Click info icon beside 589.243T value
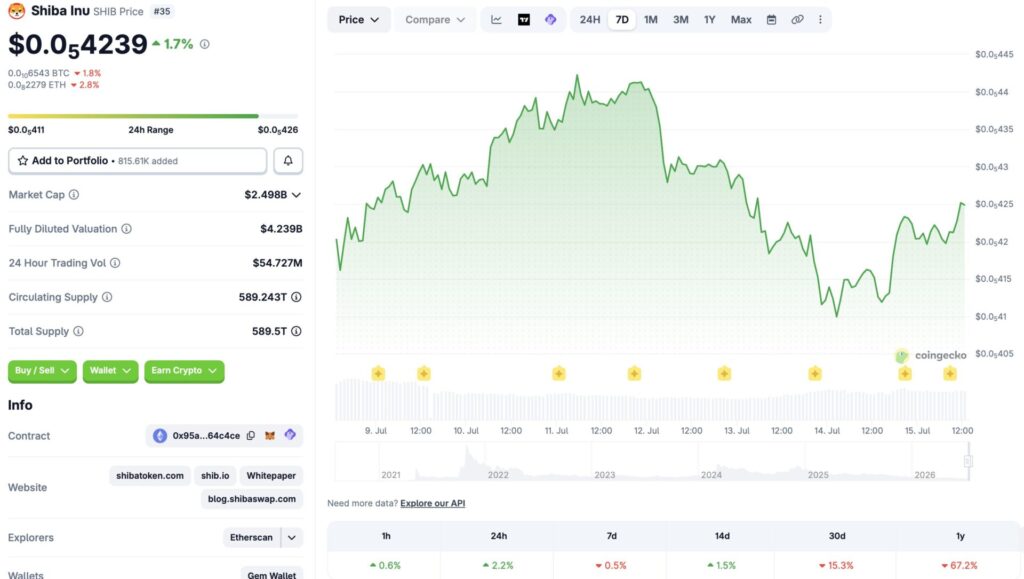1024x579 pixels. point(296,297)
